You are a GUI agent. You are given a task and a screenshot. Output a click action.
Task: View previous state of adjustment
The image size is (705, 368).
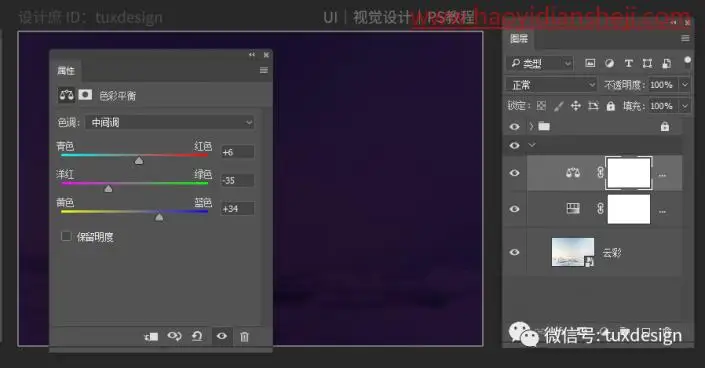pos(174,336)
